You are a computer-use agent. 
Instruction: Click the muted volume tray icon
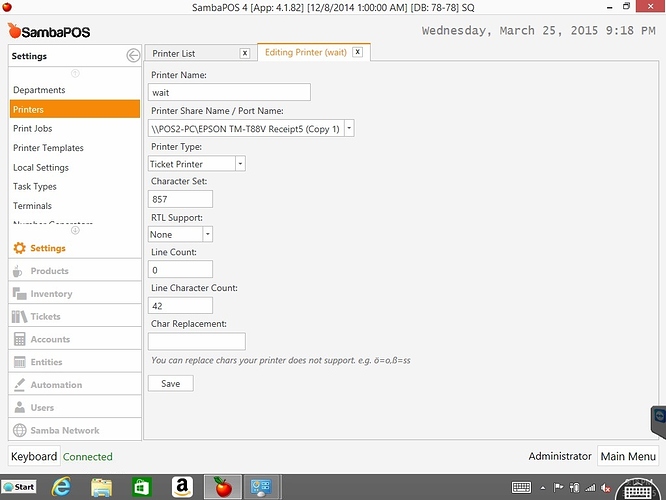pos(606,488)
